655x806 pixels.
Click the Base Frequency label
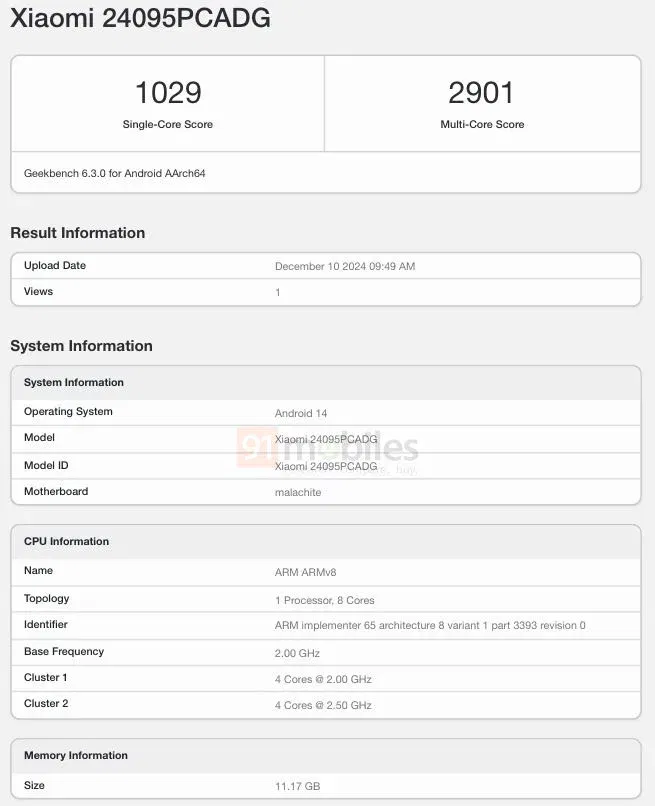point(64,652)
